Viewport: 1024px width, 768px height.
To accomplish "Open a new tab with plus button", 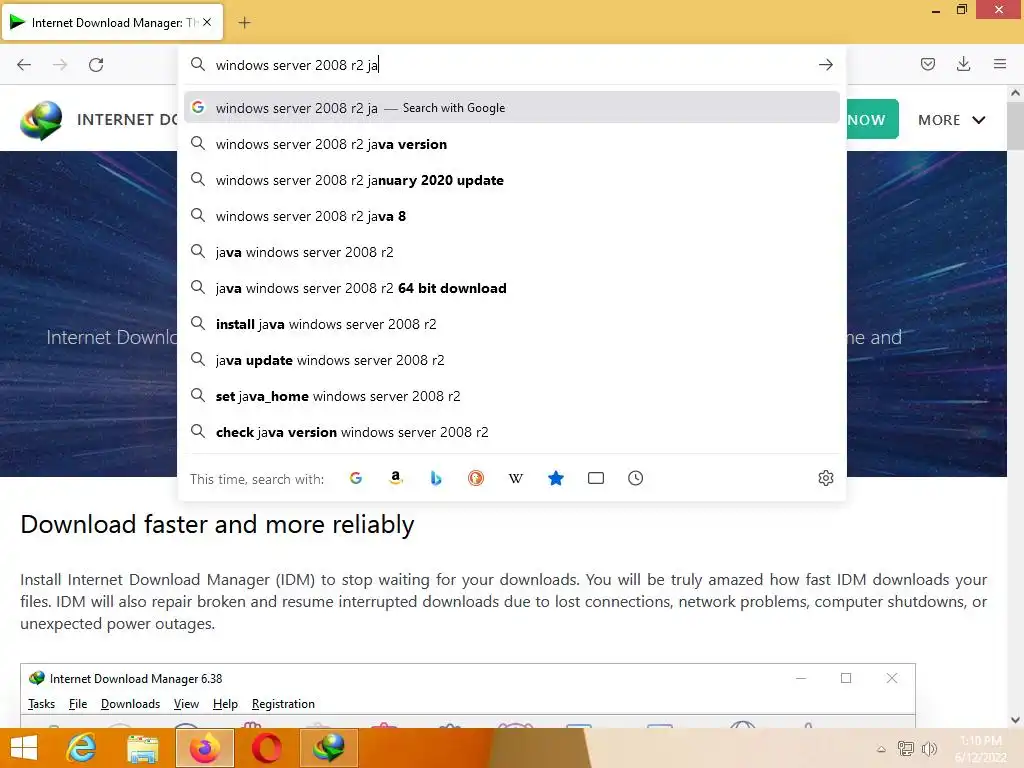I will point(244,23).
